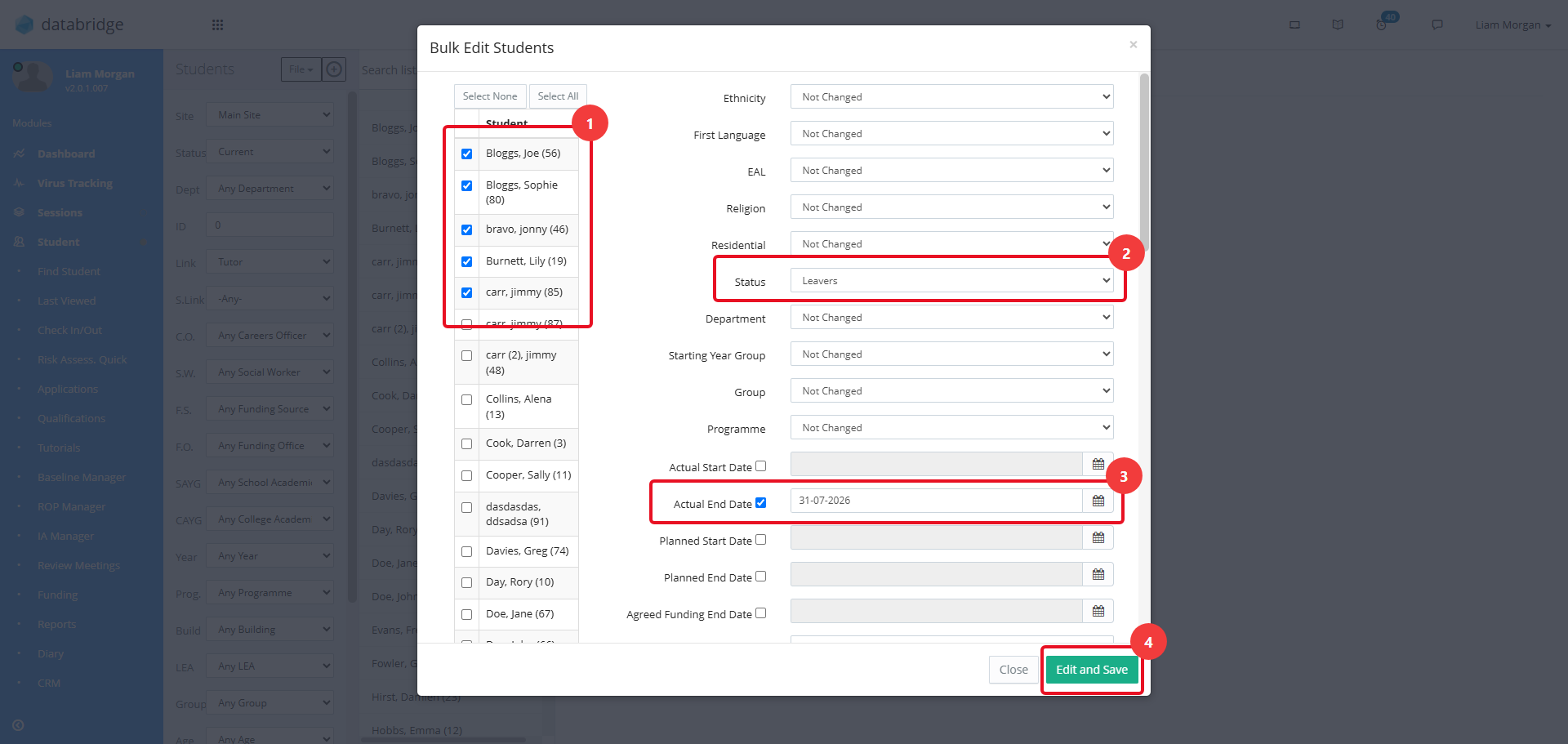Viewport: 1568px width, 744px height.
Task: Click Edit and Save button
Action: [1092, 670]
